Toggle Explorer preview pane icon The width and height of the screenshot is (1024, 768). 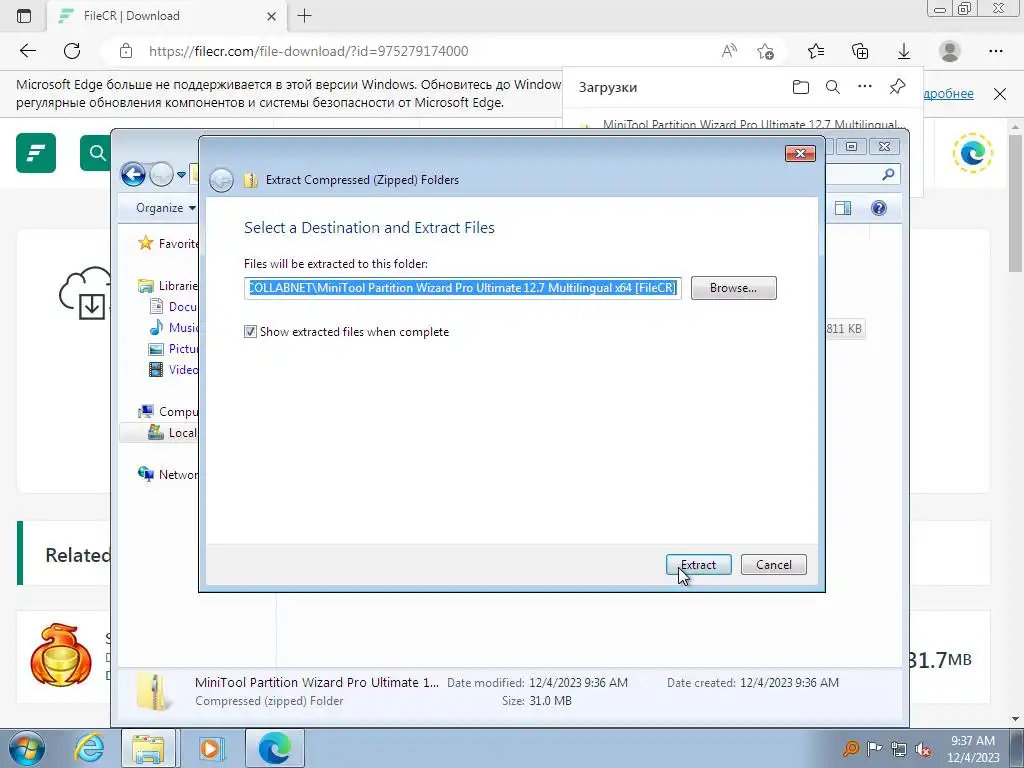(843, 208)
